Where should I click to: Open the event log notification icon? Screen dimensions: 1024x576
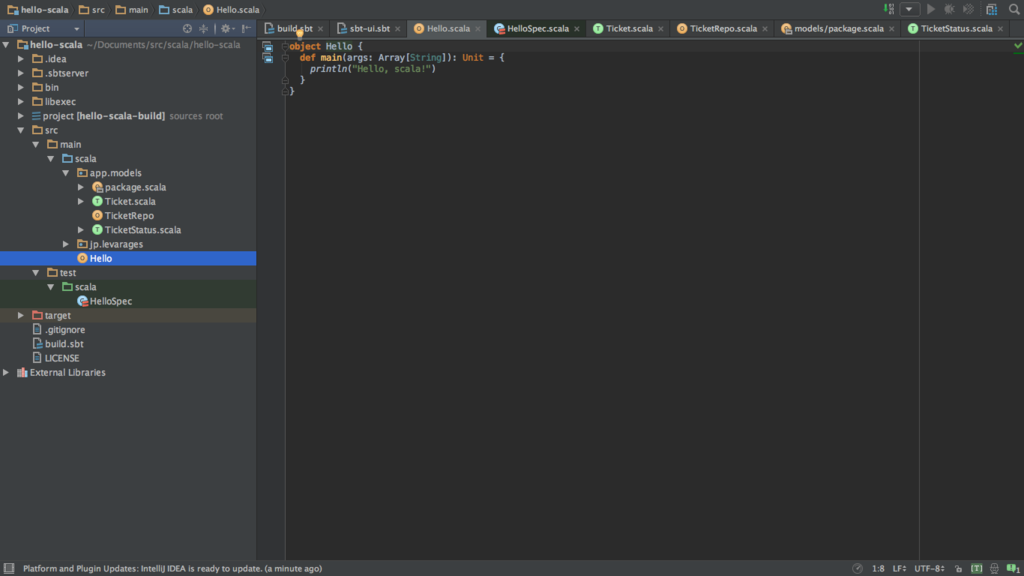click(x=1013, y=569)
